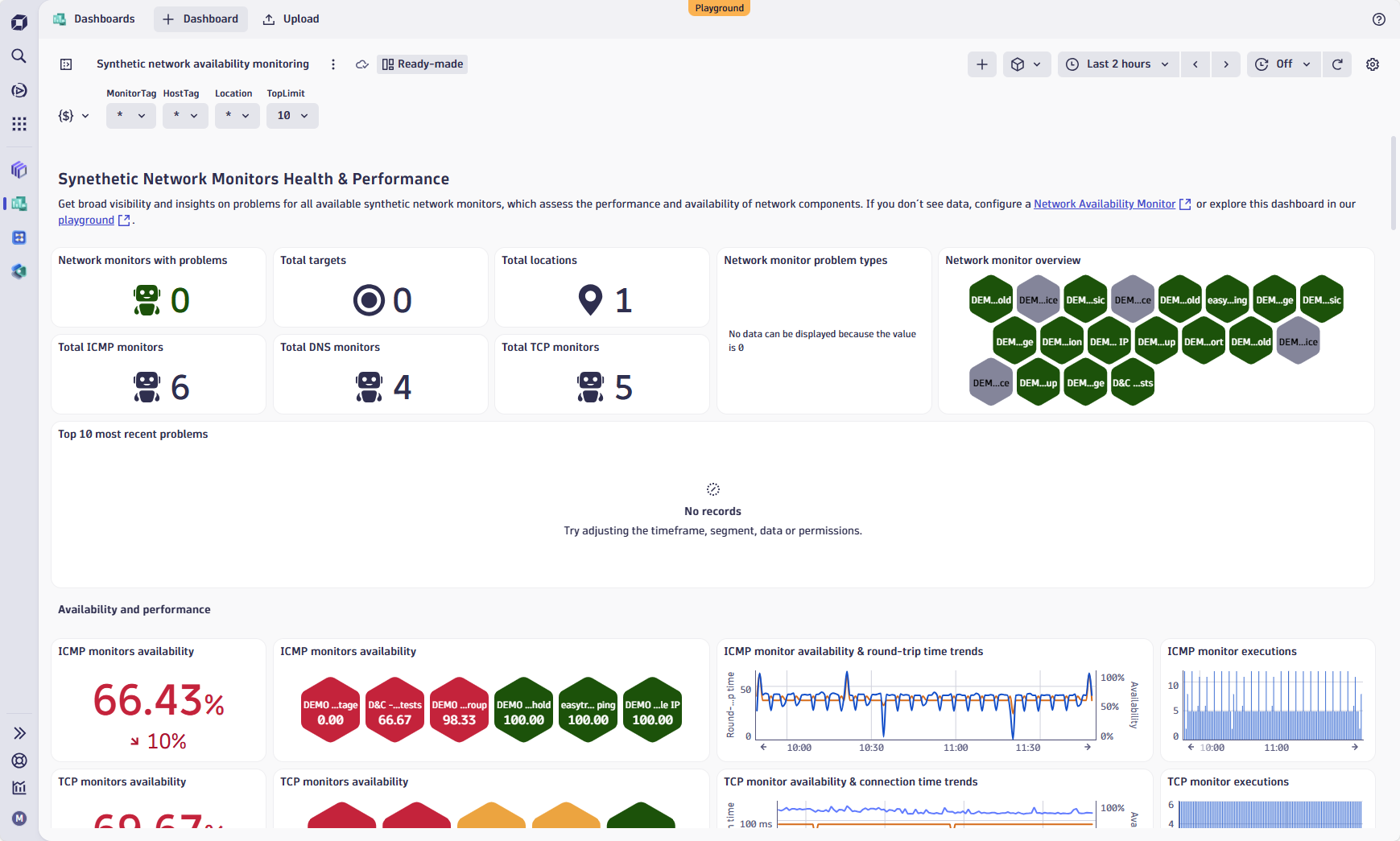Open dashboard settings via the gear icon
Image resolution: width=1400 pixels, height=841 pixels.
(1373, 64)
